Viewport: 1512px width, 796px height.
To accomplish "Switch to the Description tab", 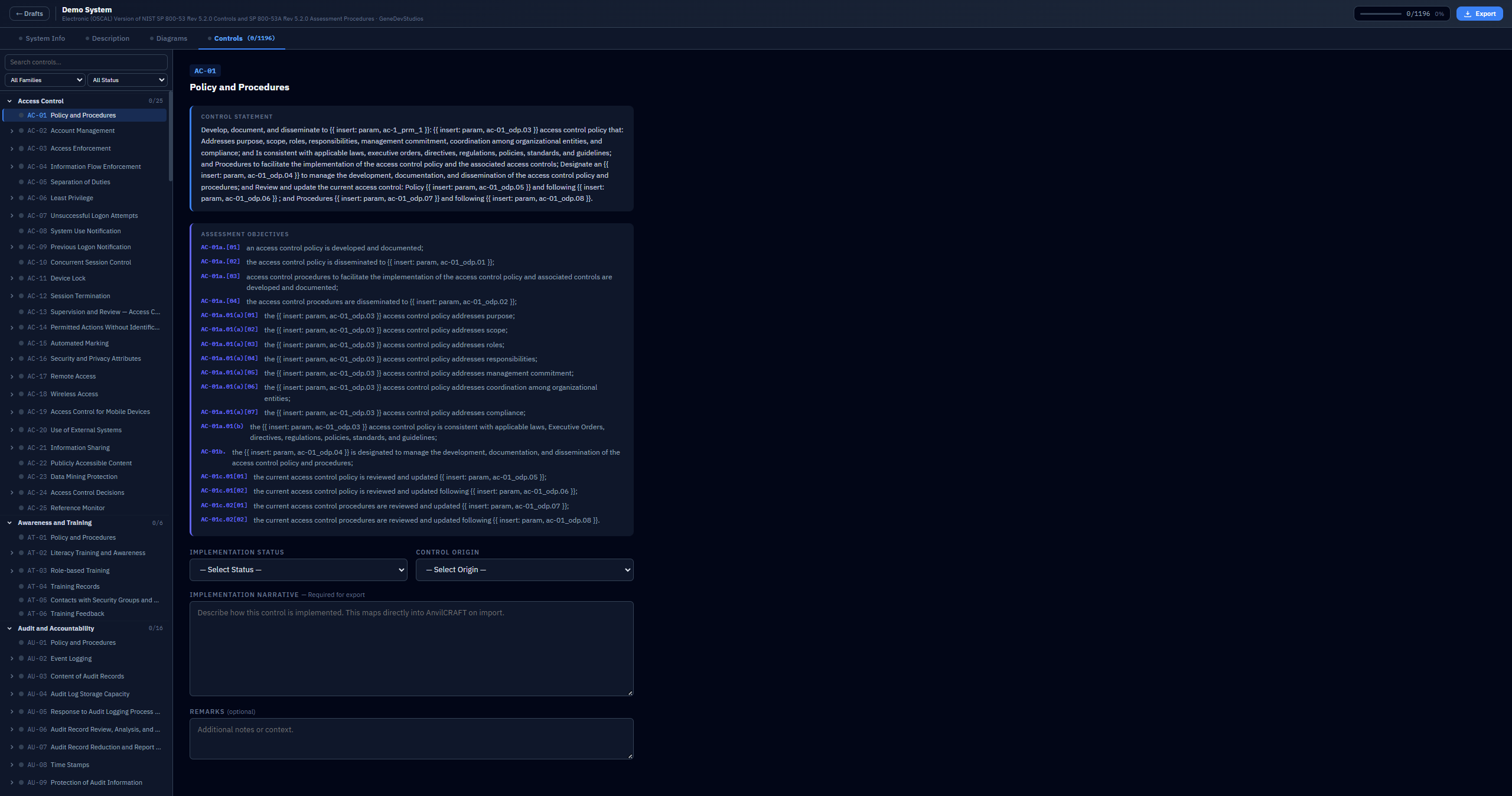I will pos(107,38).
